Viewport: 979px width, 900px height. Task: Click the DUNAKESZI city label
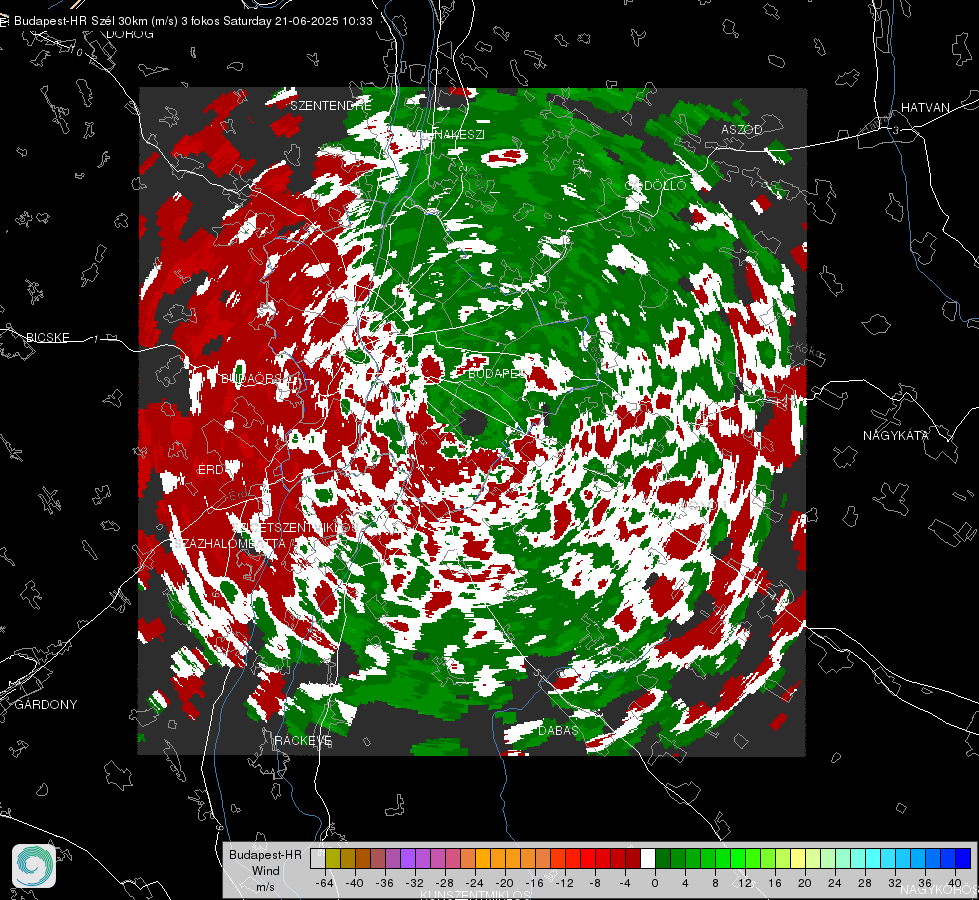446,134
